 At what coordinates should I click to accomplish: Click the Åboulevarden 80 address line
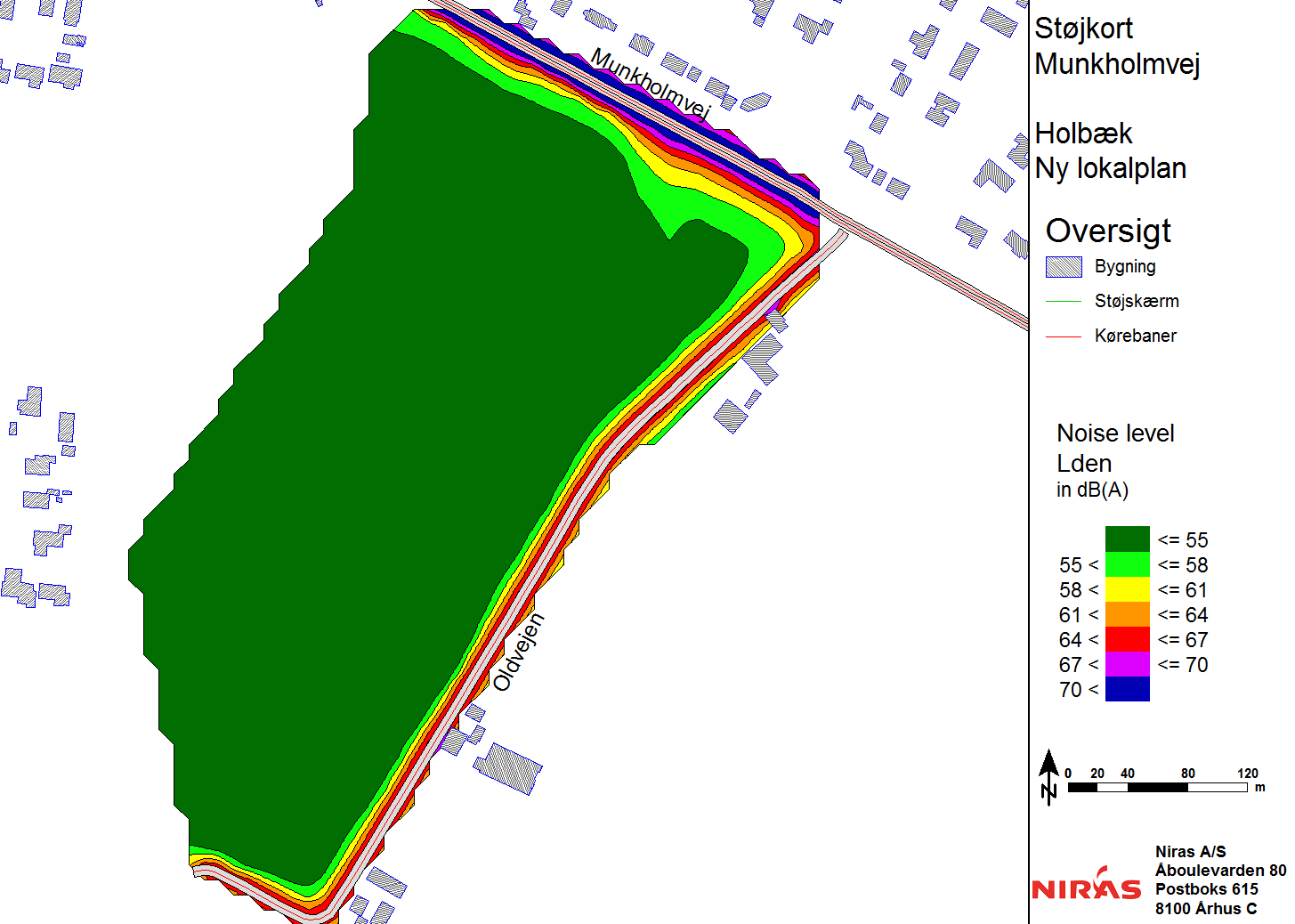coord(1220,871)
